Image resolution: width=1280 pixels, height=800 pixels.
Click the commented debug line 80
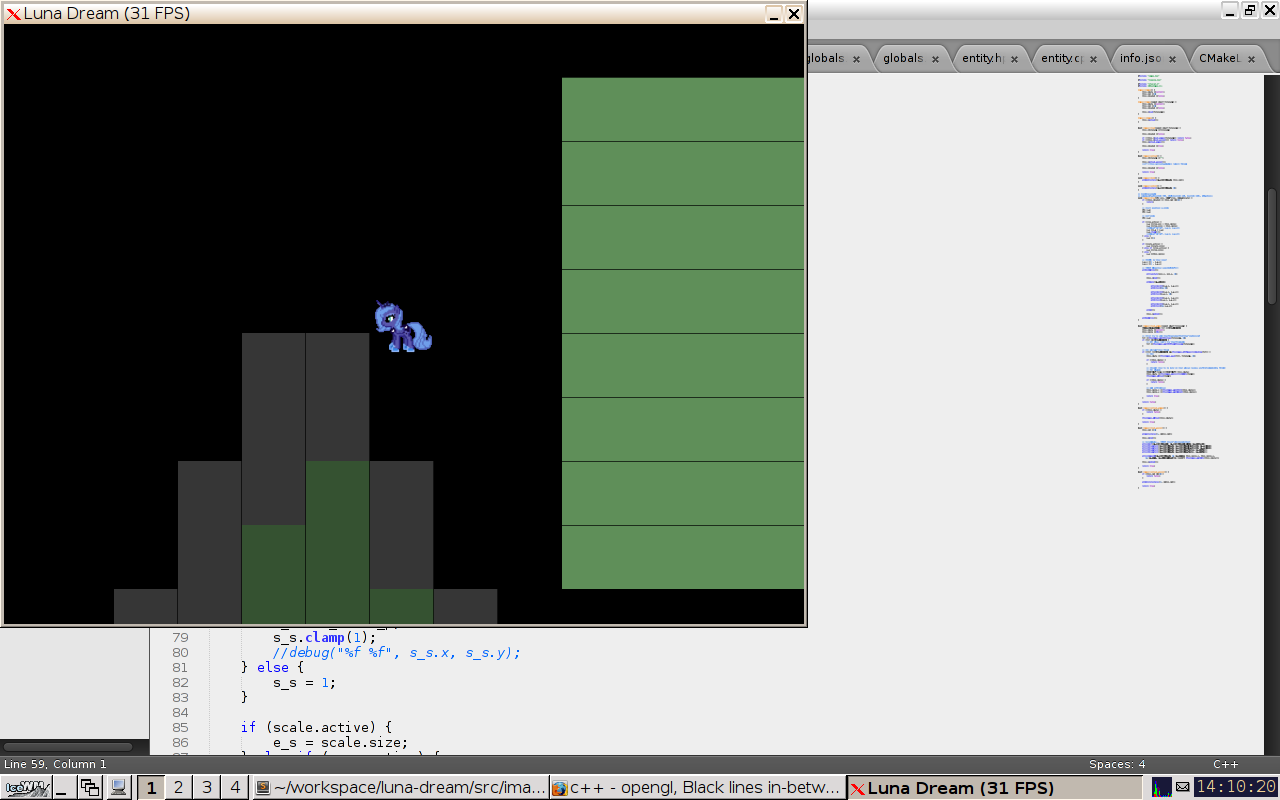click(x=397, y=652)
